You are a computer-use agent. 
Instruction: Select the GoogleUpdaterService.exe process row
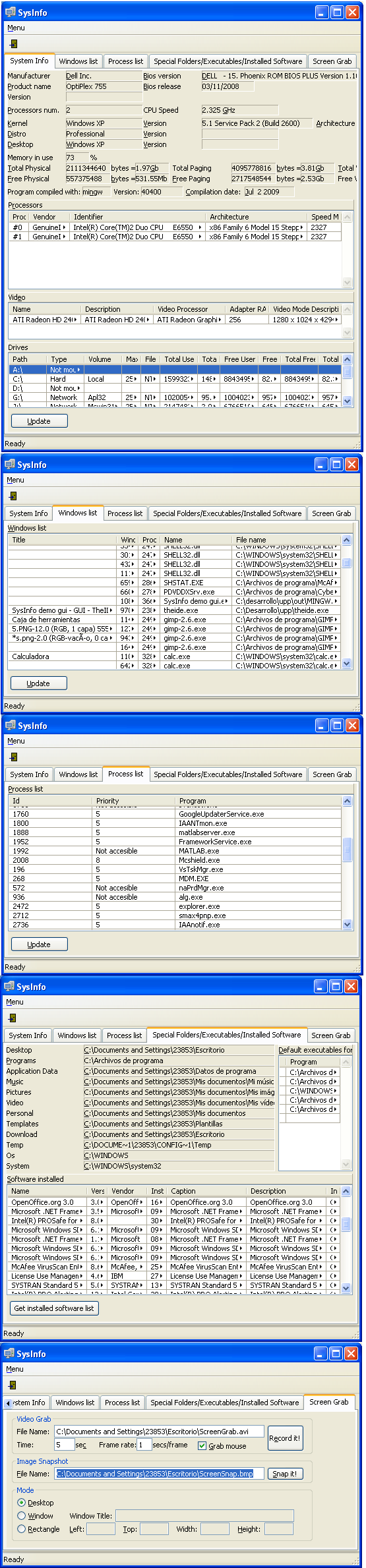tap(175, 814)
